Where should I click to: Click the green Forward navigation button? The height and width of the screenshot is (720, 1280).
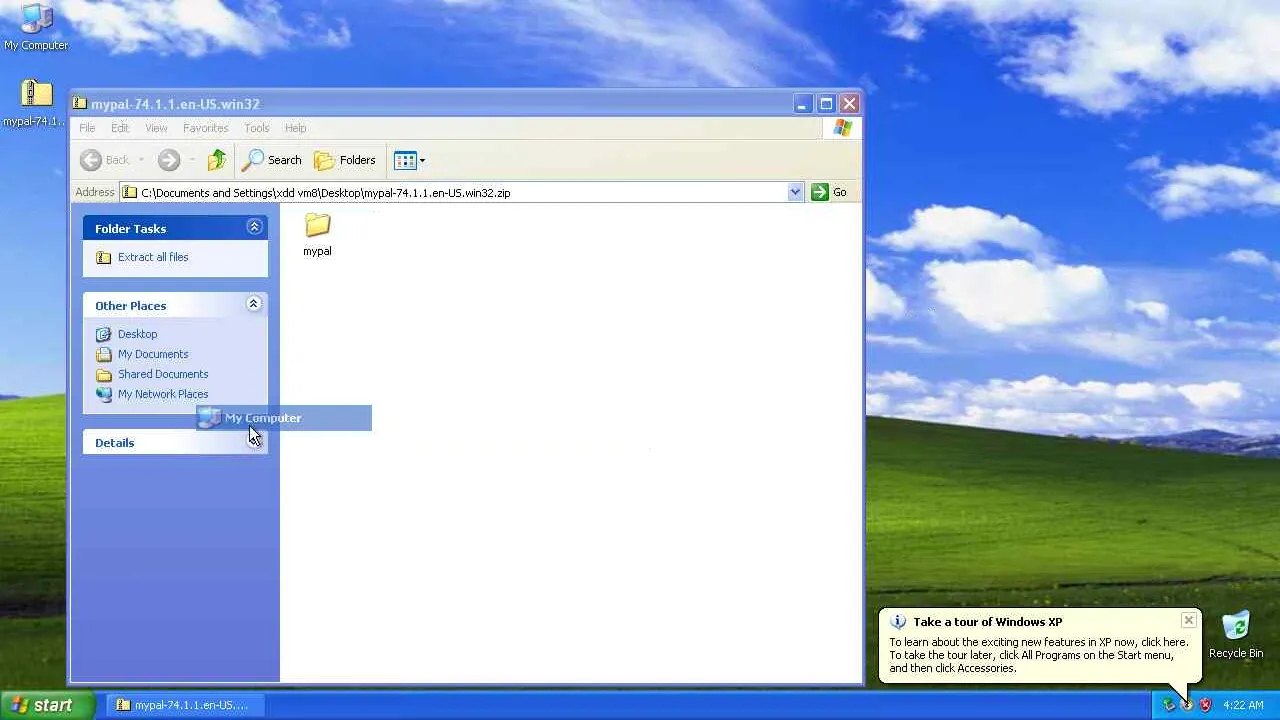pos(169,160)
